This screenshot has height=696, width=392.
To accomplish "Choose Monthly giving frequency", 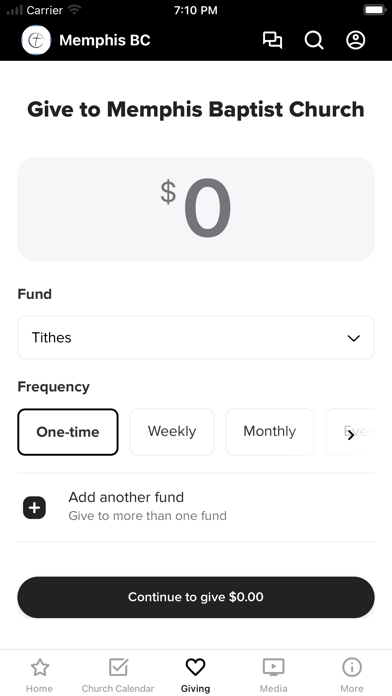I will [x=269, y=432].
